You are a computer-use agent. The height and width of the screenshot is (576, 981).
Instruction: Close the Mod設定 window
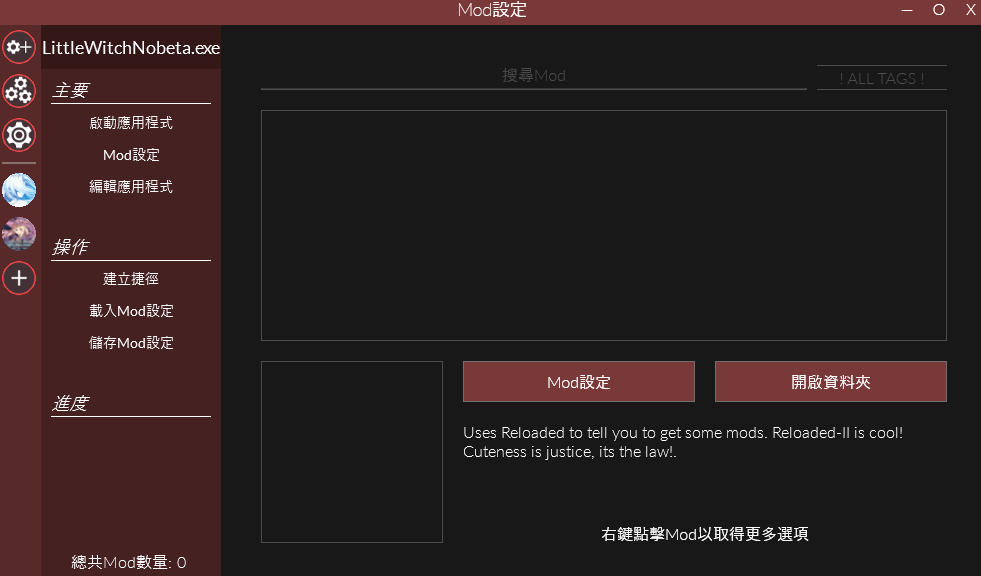pos(971,10)
